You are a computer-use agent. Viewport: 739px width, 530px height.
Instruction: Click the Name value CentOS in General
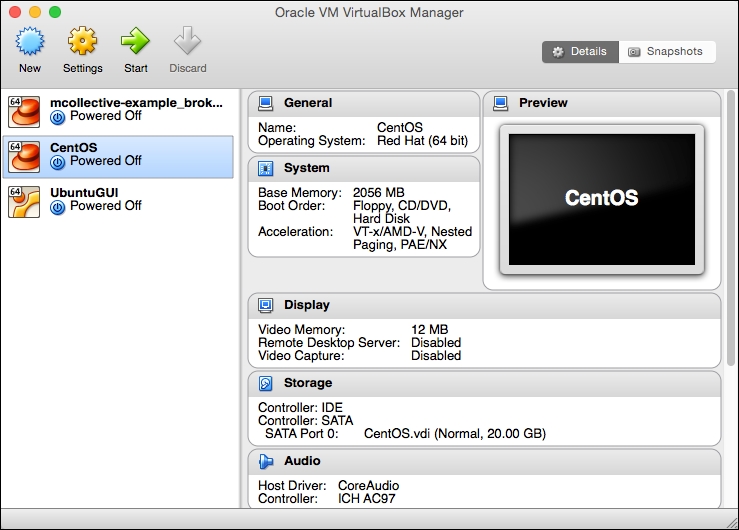[x=400, y=128]
